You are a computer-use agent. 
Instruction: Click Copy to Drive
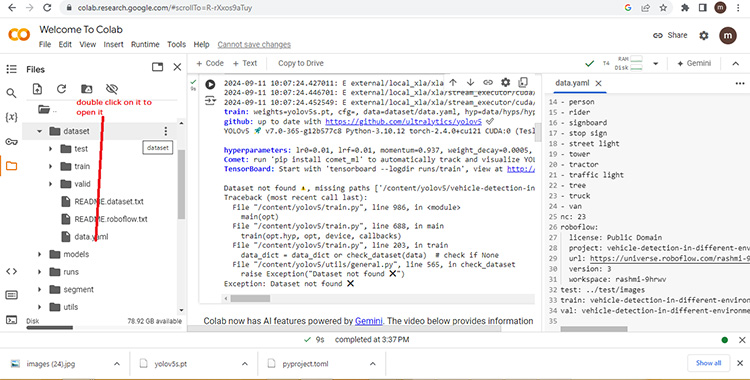tap(301, 63)
